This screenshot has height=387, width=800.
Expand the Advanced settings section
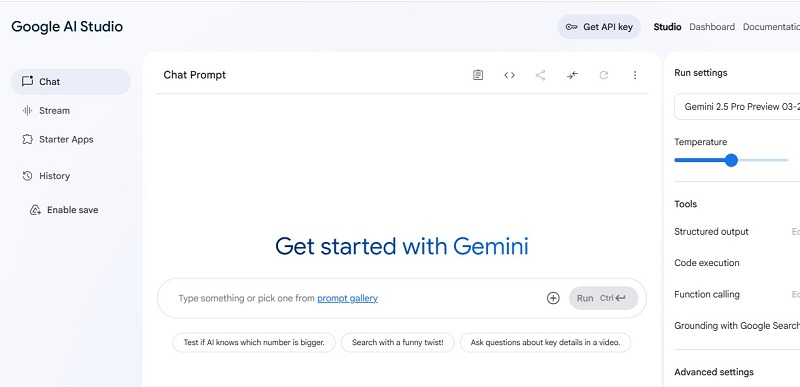tap(714, 372)
